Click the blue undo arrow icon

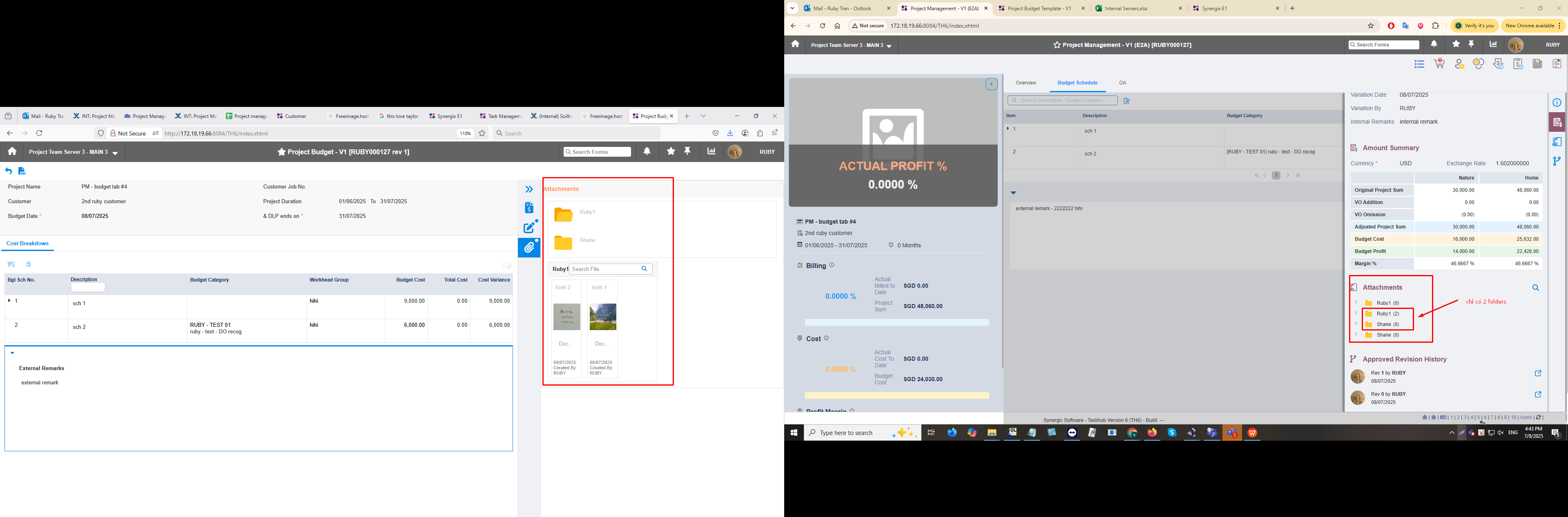9,171
